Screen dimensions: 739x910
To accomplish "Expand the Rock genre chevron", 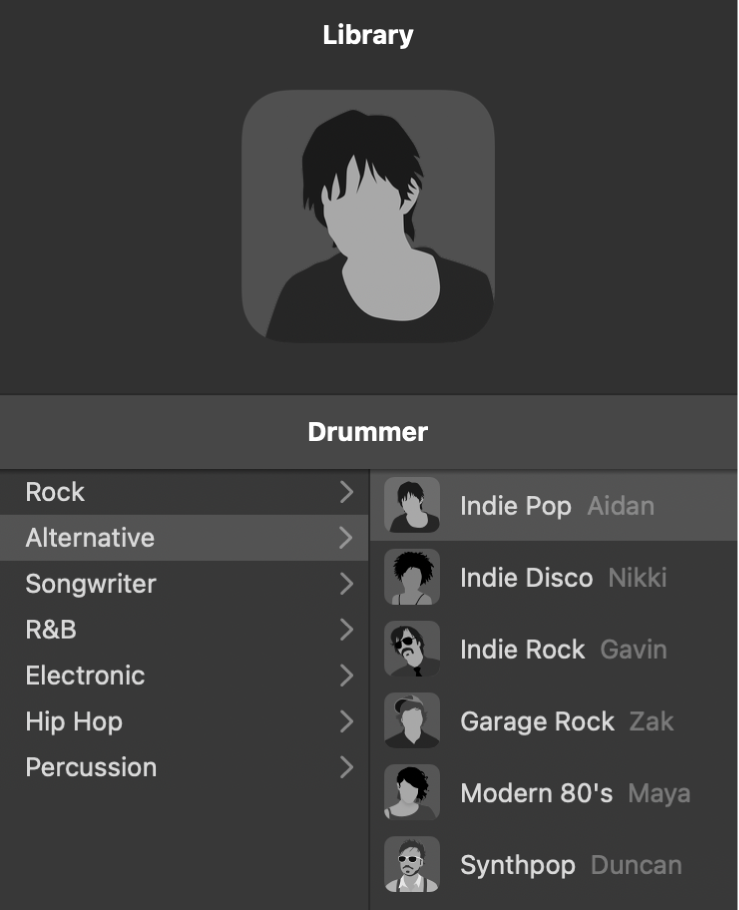I will pyautogui.click(x=349, y=492).
